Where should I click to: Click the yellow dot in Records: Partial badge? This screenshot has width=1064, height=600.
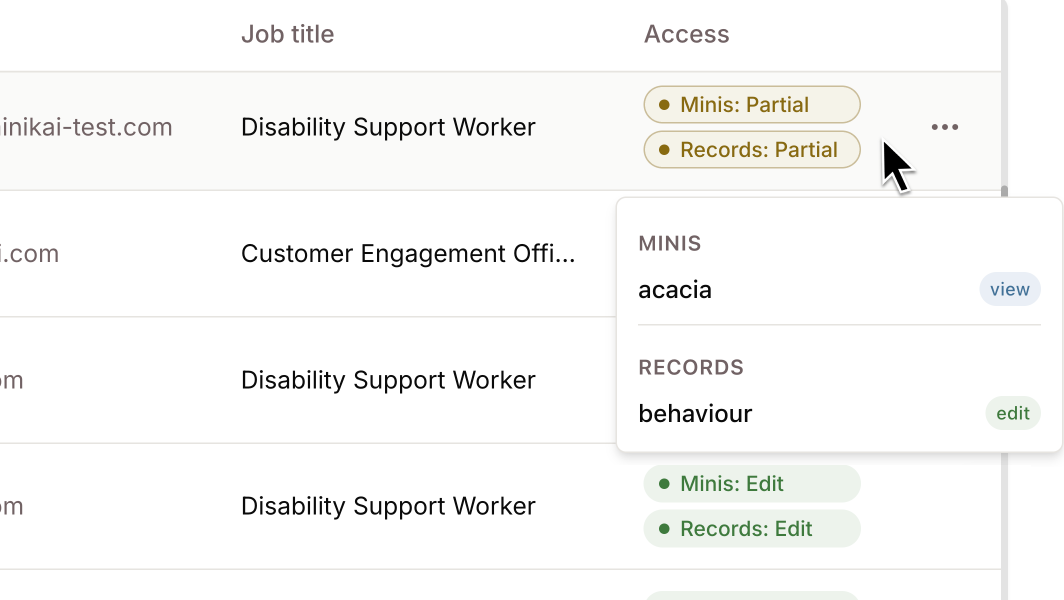click(x=663, y=150)
